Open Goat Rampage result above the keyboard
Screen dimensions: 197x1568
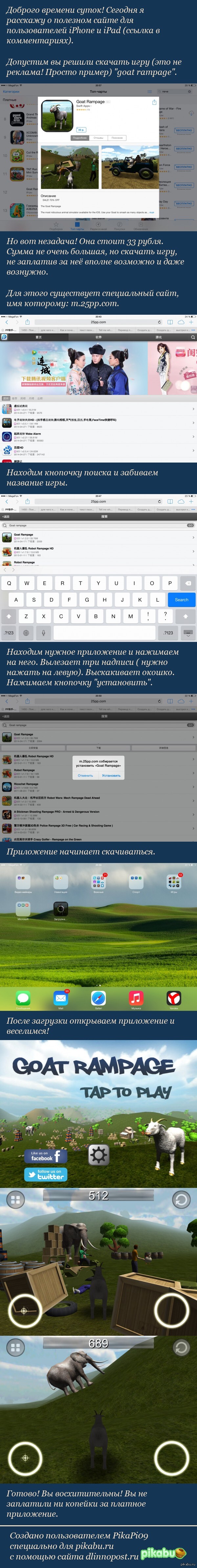pos(98,537)
